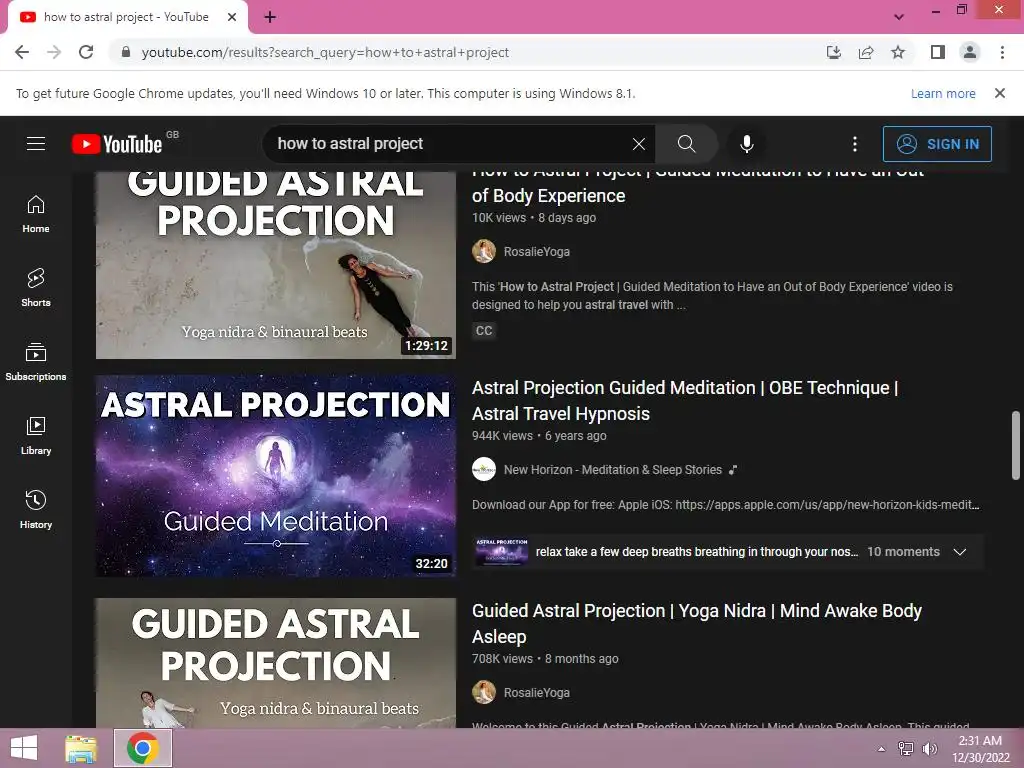Open File Explorer from the taskbar
Viewport: 1024px width, 768px height.
coord(81,748)
